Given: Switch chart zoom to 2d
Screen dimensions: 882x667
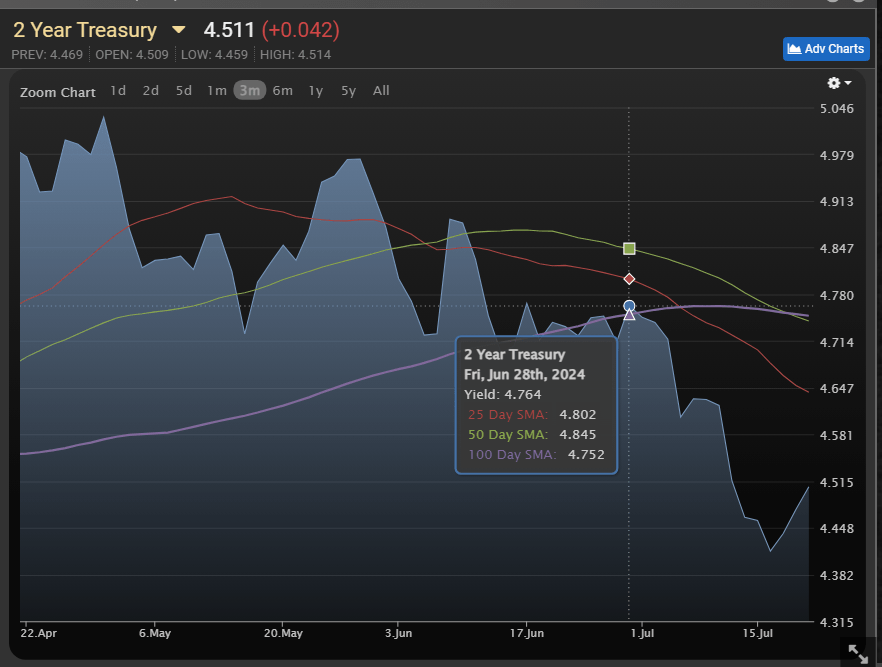Looking at the screenshot, I should 150,91.
